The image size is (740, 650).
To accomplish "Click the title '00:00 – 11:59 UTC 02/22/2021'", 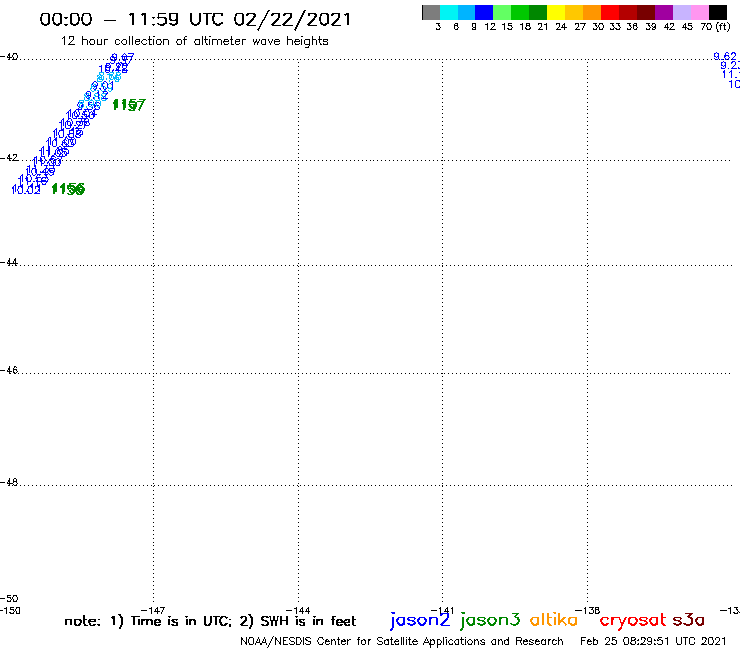I will 195,20.
